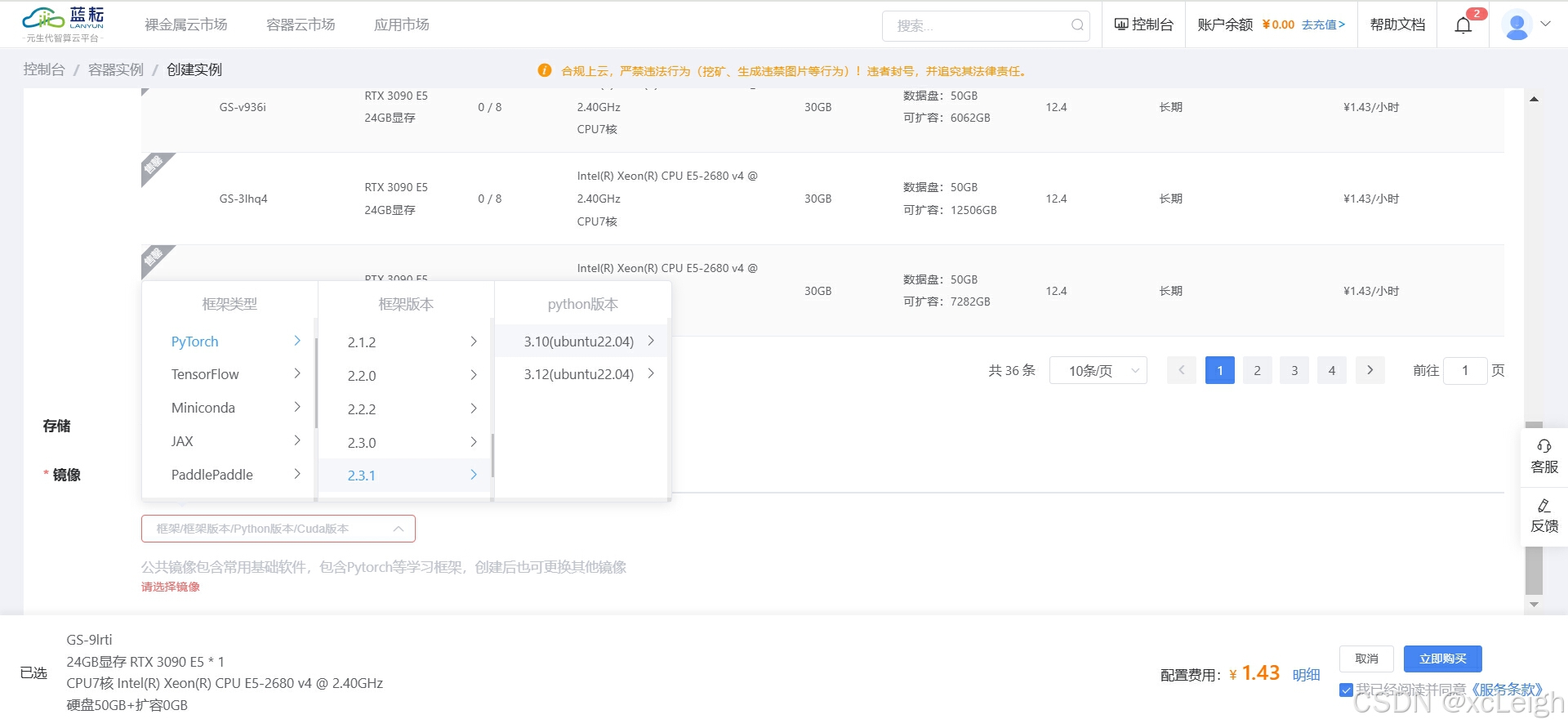This screenshot has width=1568, height=728.
Task: Open the 《服务条款》 link
Action: pyautogui.click(x=1508, y=690)
